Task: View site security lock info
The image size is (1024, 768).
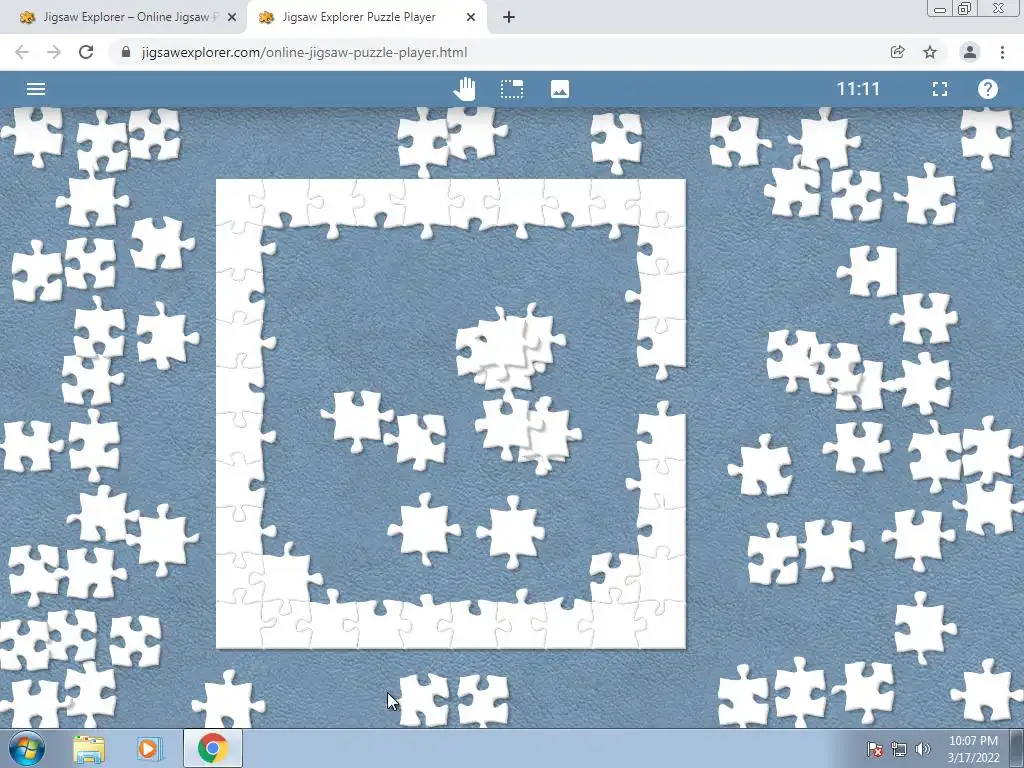Action: (x=126, y=52)
